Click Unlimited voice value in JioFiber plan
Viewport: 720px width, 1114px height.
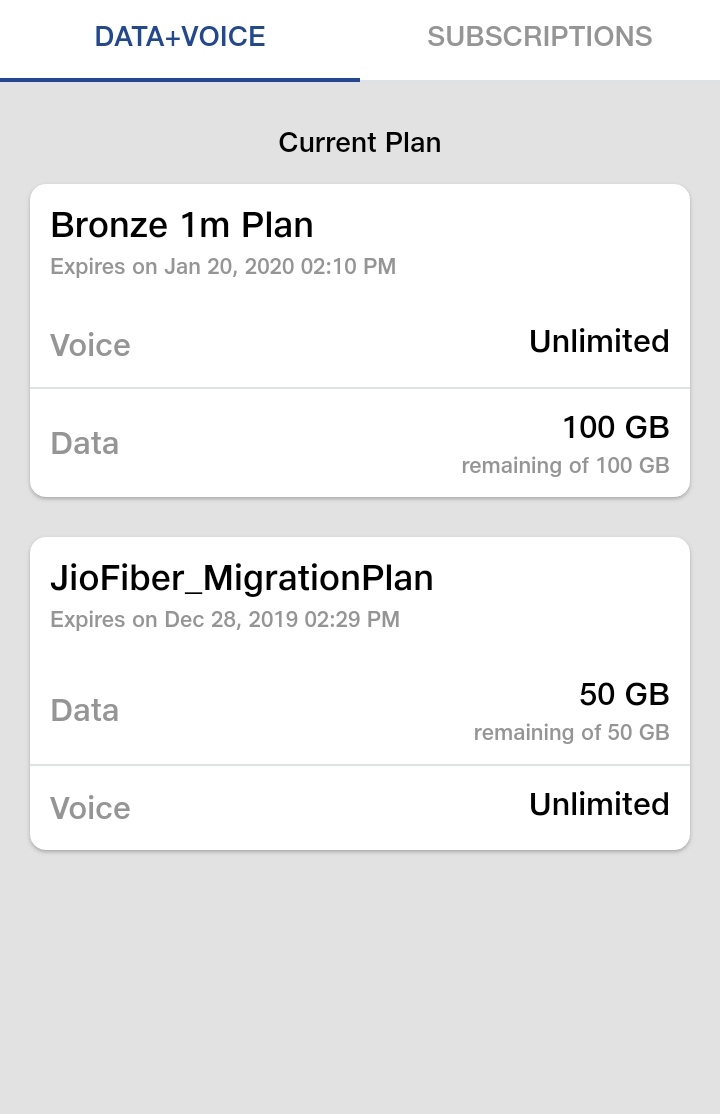(x=599, y=805)
